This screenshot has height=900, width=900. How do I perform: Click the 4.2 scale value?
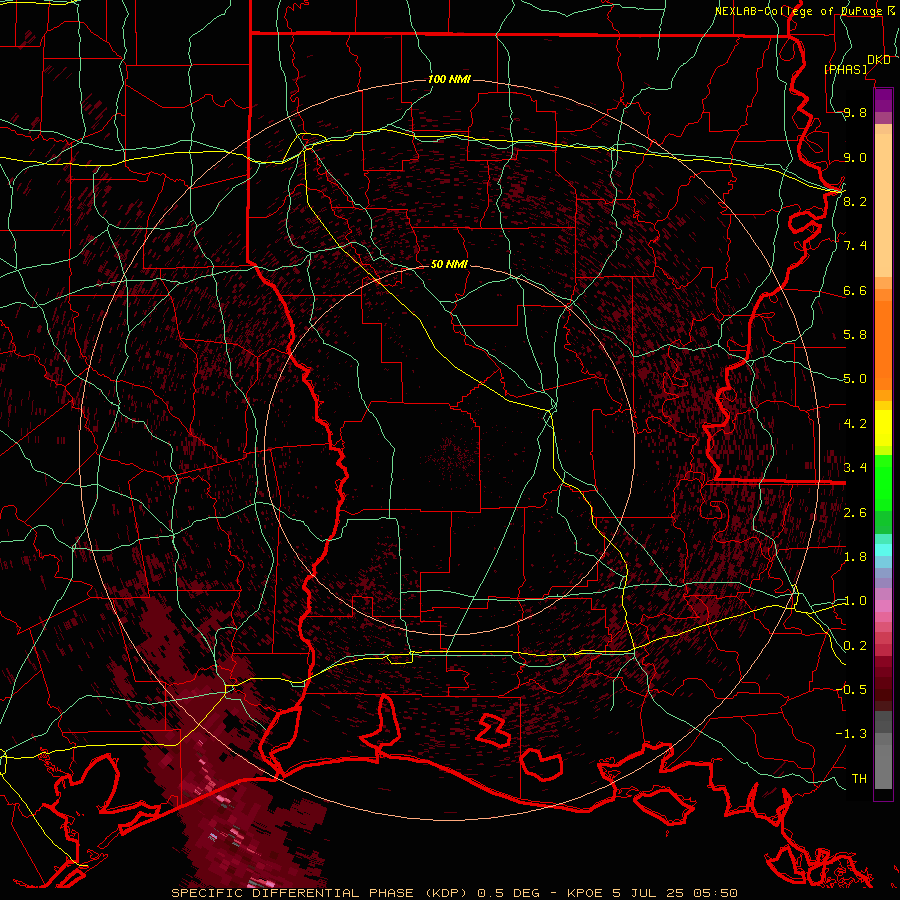pos(855,424)
